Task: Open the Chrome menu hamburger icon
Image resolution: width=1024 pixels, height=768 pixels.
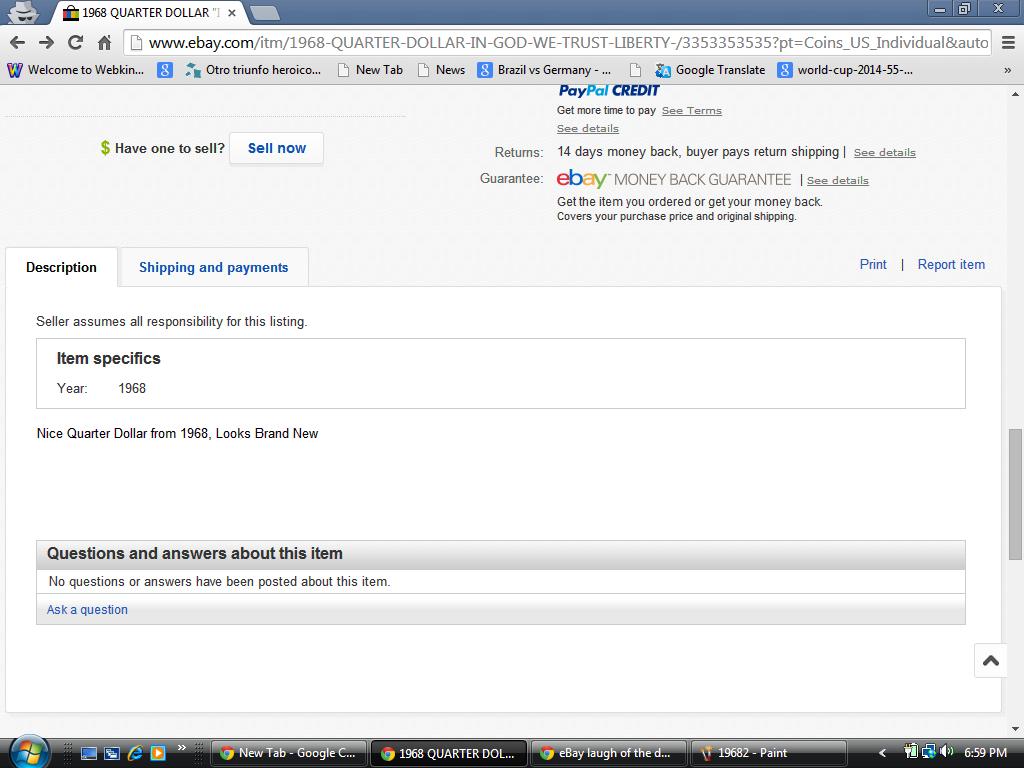Action: (1007, 42)
